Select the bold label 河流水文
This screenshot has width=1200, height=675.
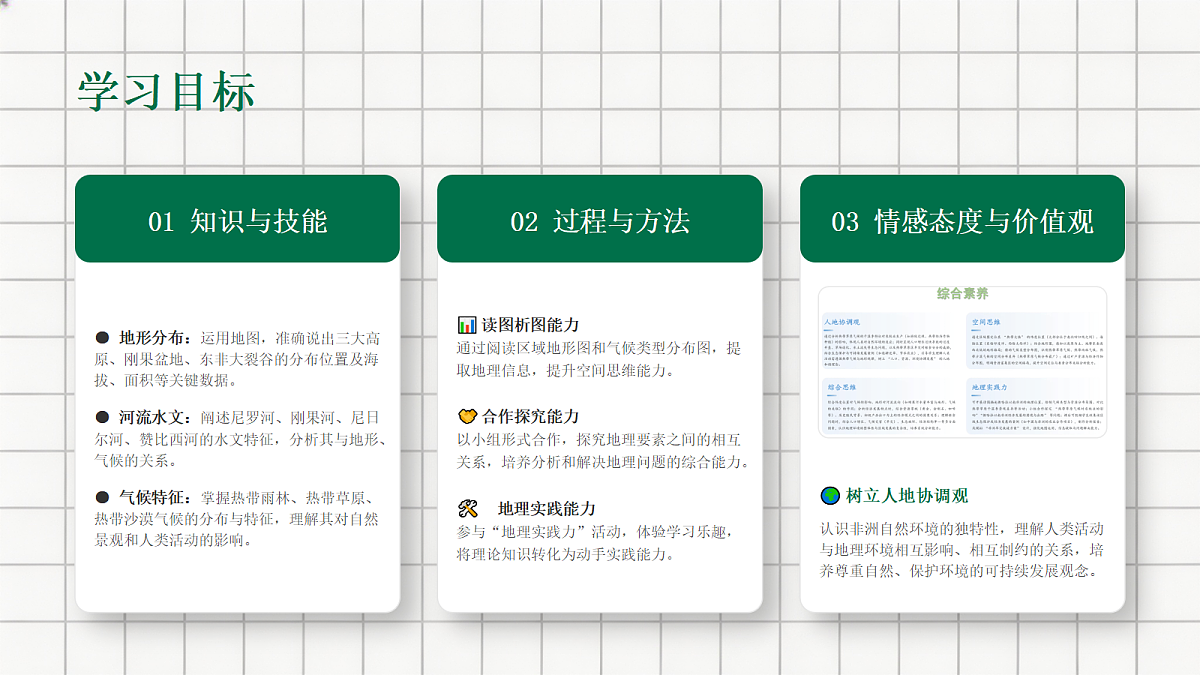152,417
